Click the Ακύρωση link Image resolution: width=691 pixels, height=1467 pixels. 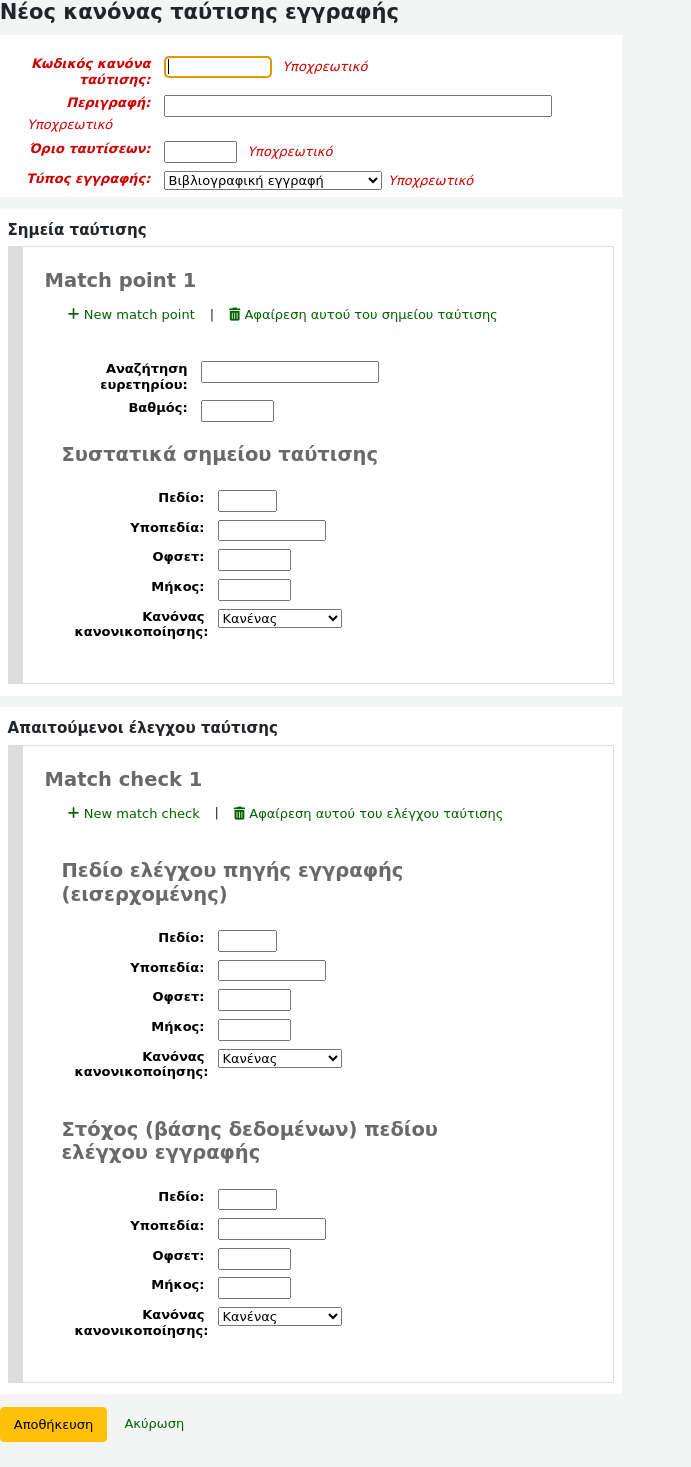coord(154,1423)
